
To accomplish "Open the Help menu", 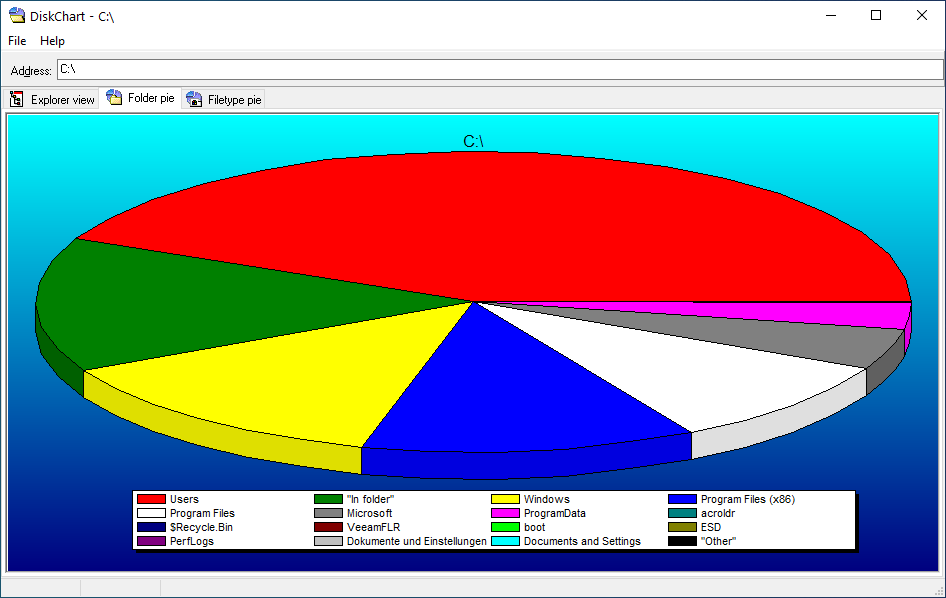I will click(52, 40).
